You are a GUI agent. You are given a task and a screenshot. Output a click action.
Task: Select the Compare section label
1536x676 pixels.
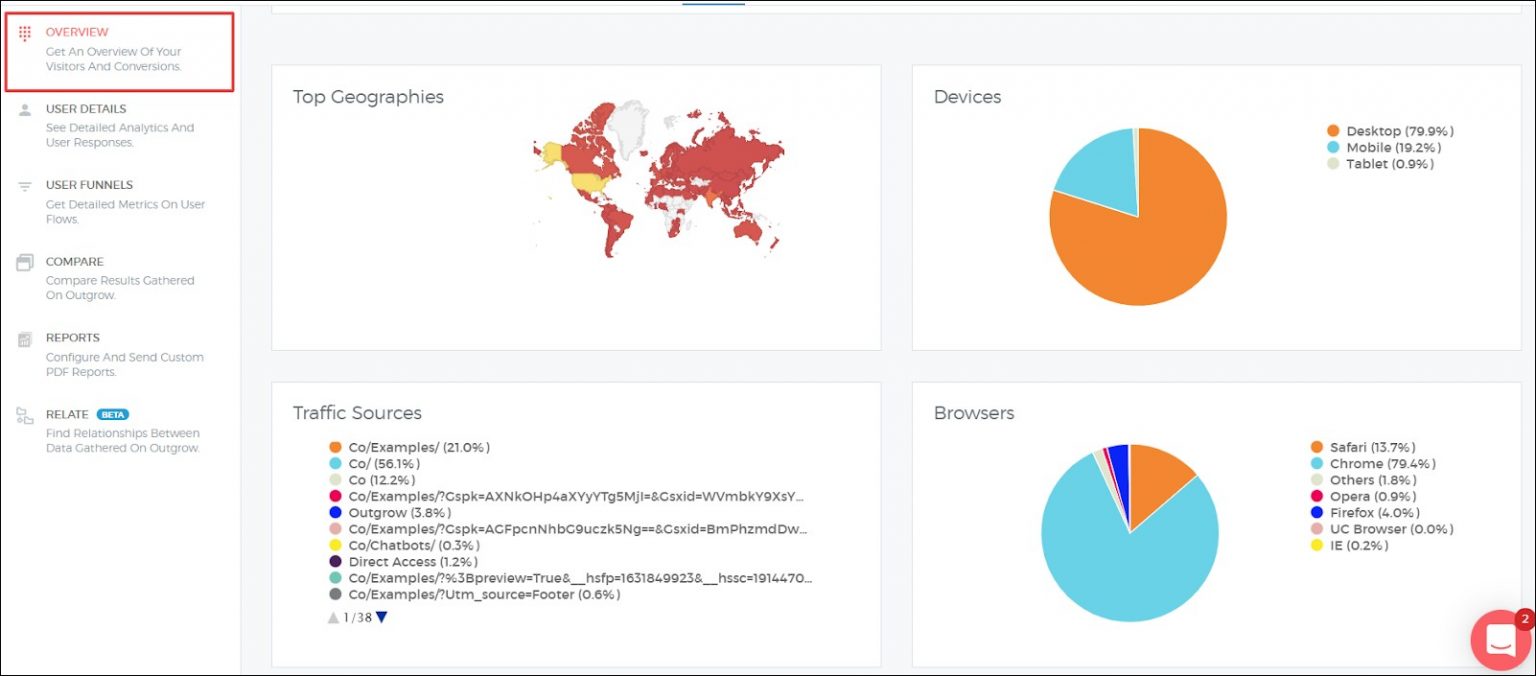coord(74,262)
